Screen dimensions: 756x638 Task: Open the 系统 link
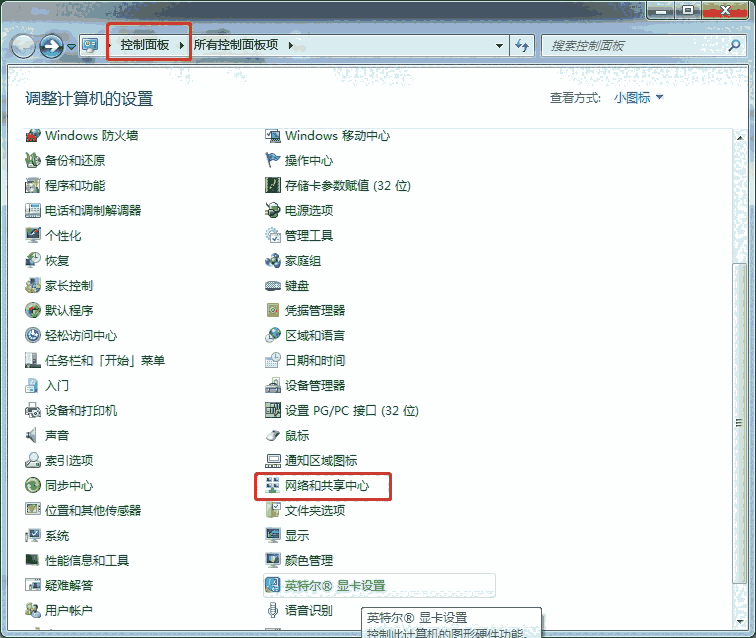(x=57, y=535)
